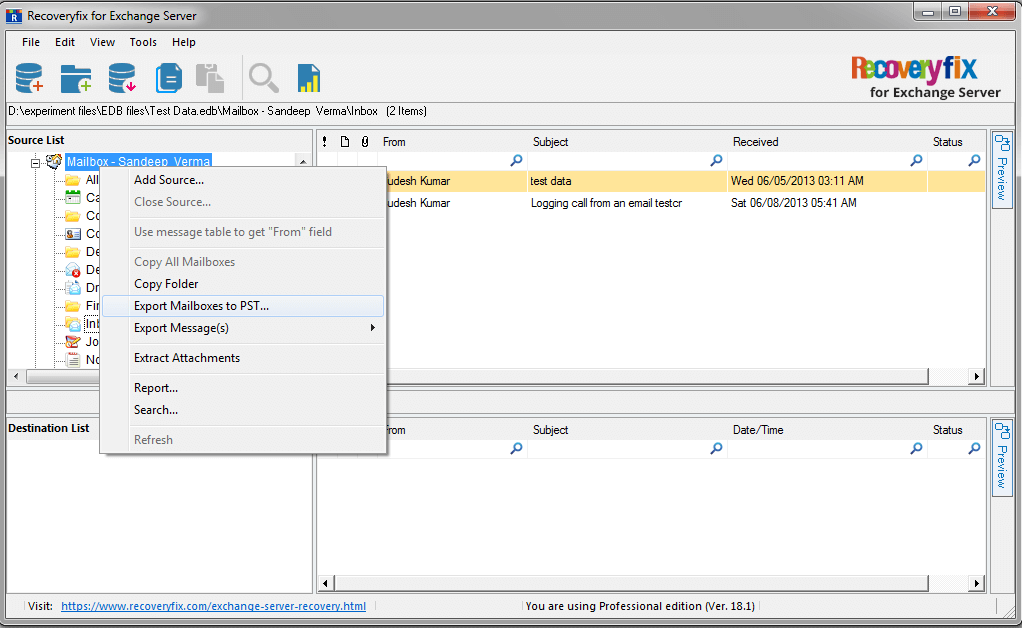1022x628 pixels.
Task: Click the search icon in the source From filter
Action: click(x=516, y=160)
